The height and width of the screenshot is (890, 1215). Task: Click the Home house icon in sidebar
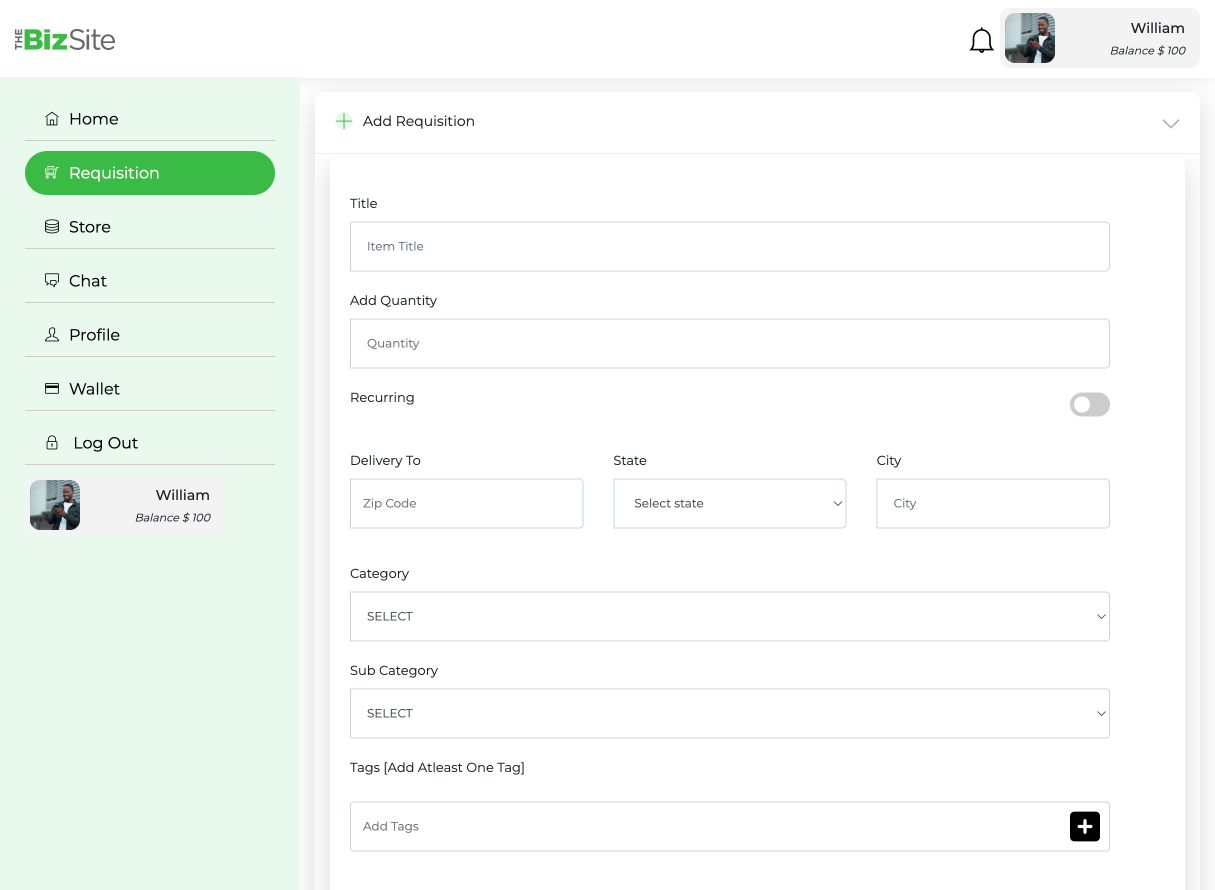(x=52, y=119)
